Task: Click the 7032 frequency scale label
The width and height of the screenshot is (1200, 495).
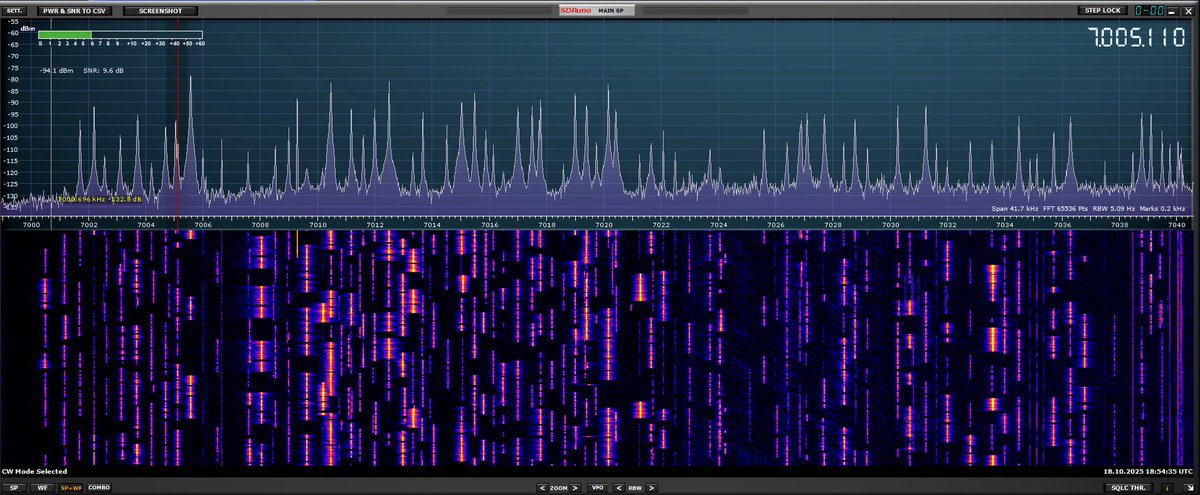Action: click(x=948, y=225)
